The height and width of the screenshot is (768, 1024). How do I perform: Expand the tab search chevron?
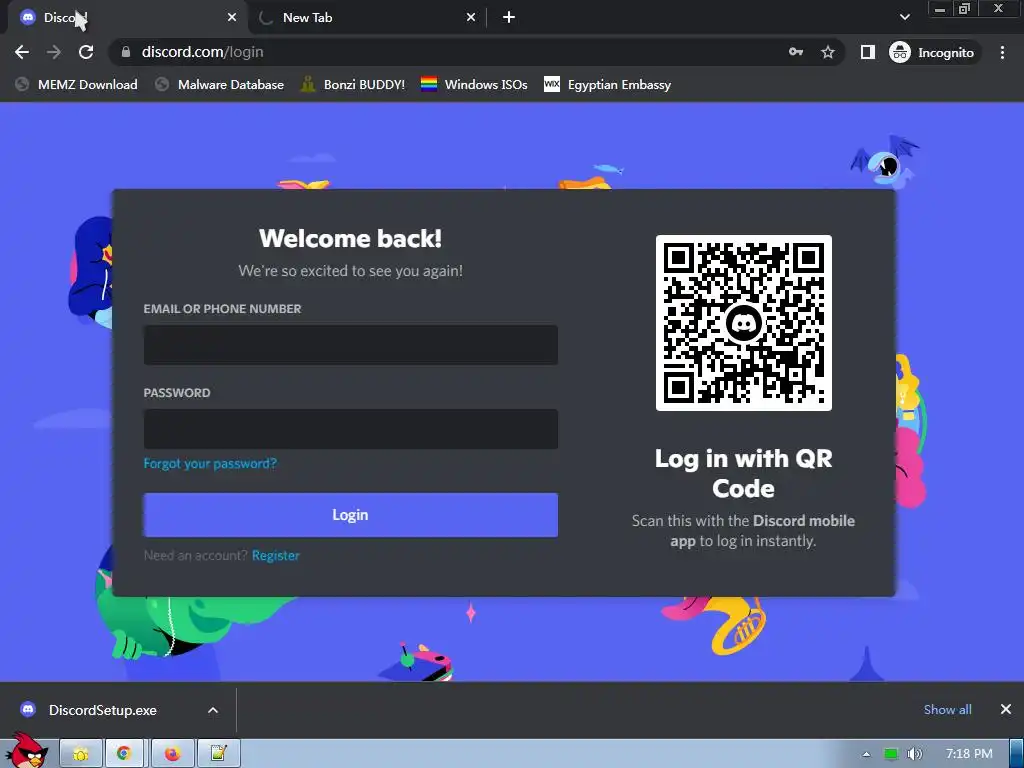(x=904, y=17)
